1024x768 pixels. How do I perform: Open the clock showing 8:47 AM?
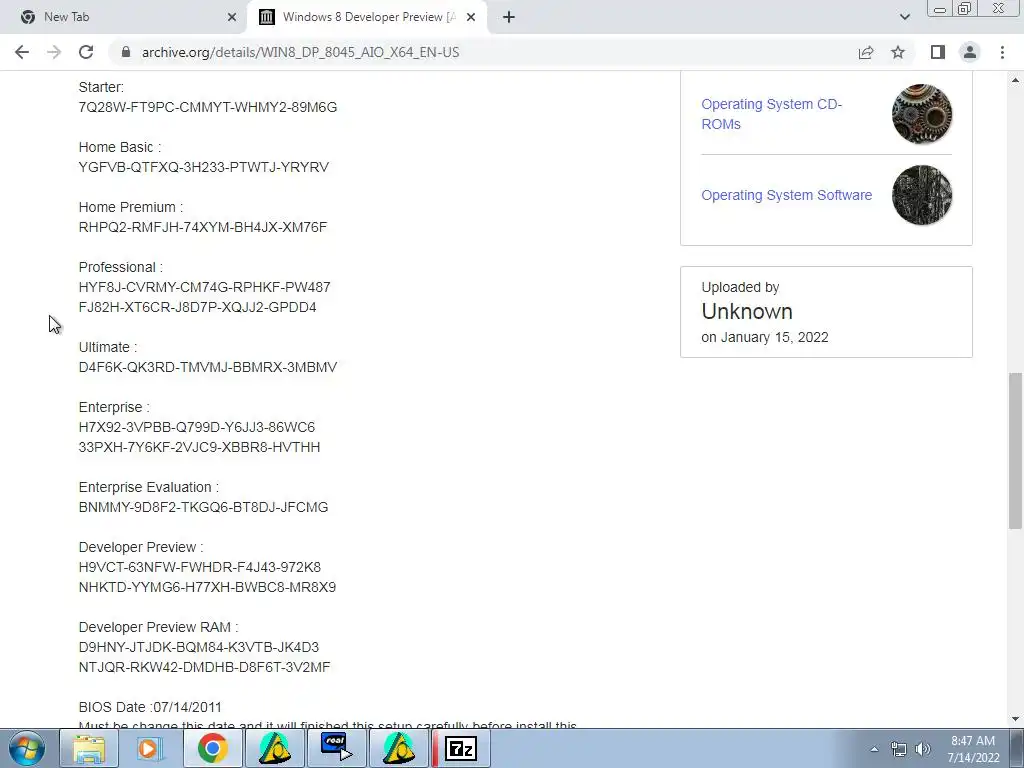[x=973, y=749]
